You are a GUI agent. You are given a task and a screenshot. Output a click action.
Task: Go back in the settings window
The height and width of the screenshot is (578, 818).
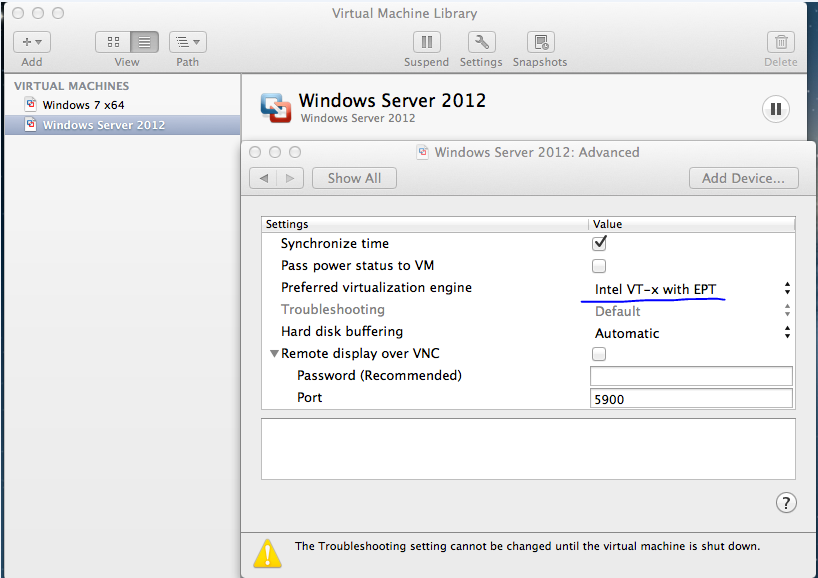(263, 178)
